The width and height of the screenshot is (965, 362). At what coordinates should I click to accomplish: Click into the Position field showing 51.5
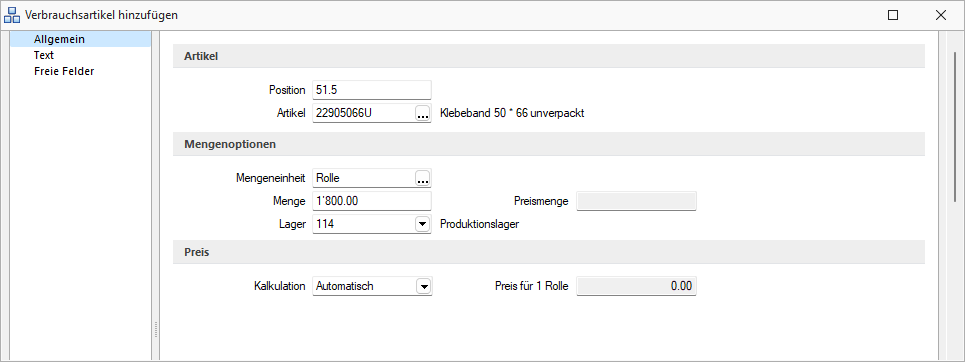tap(372, 90)
